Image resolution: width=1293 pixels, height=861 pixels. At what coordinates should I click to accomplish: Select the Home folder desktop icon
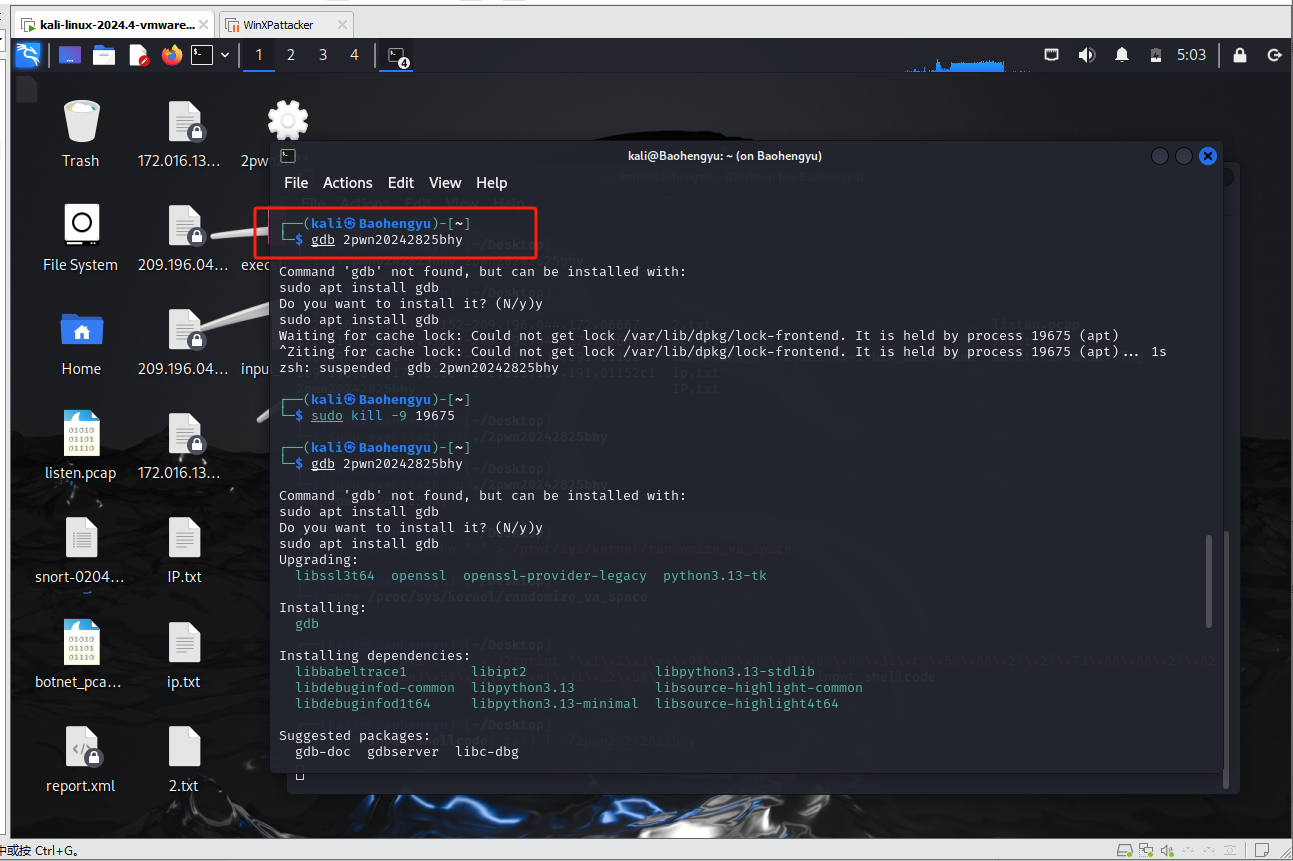click(81, 342)
